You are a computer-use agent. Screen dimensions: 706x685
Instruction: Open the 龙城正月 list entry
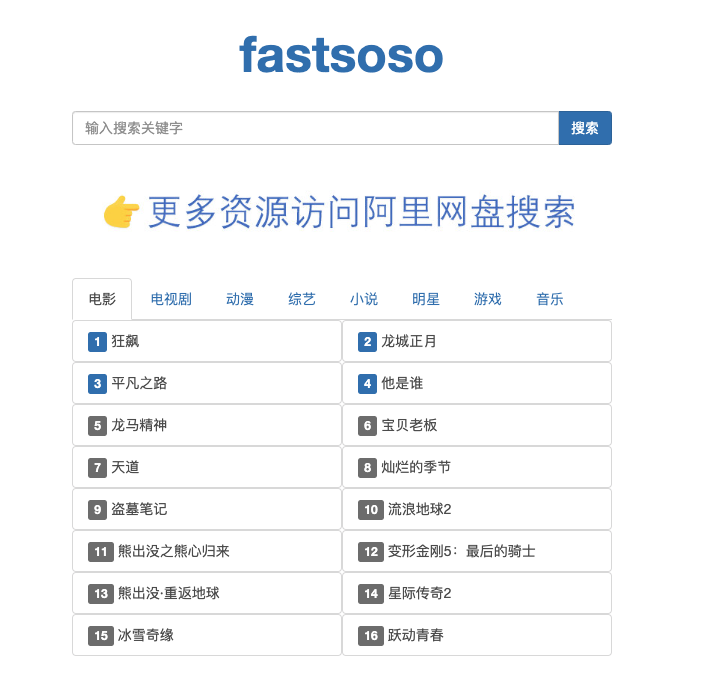477,341
